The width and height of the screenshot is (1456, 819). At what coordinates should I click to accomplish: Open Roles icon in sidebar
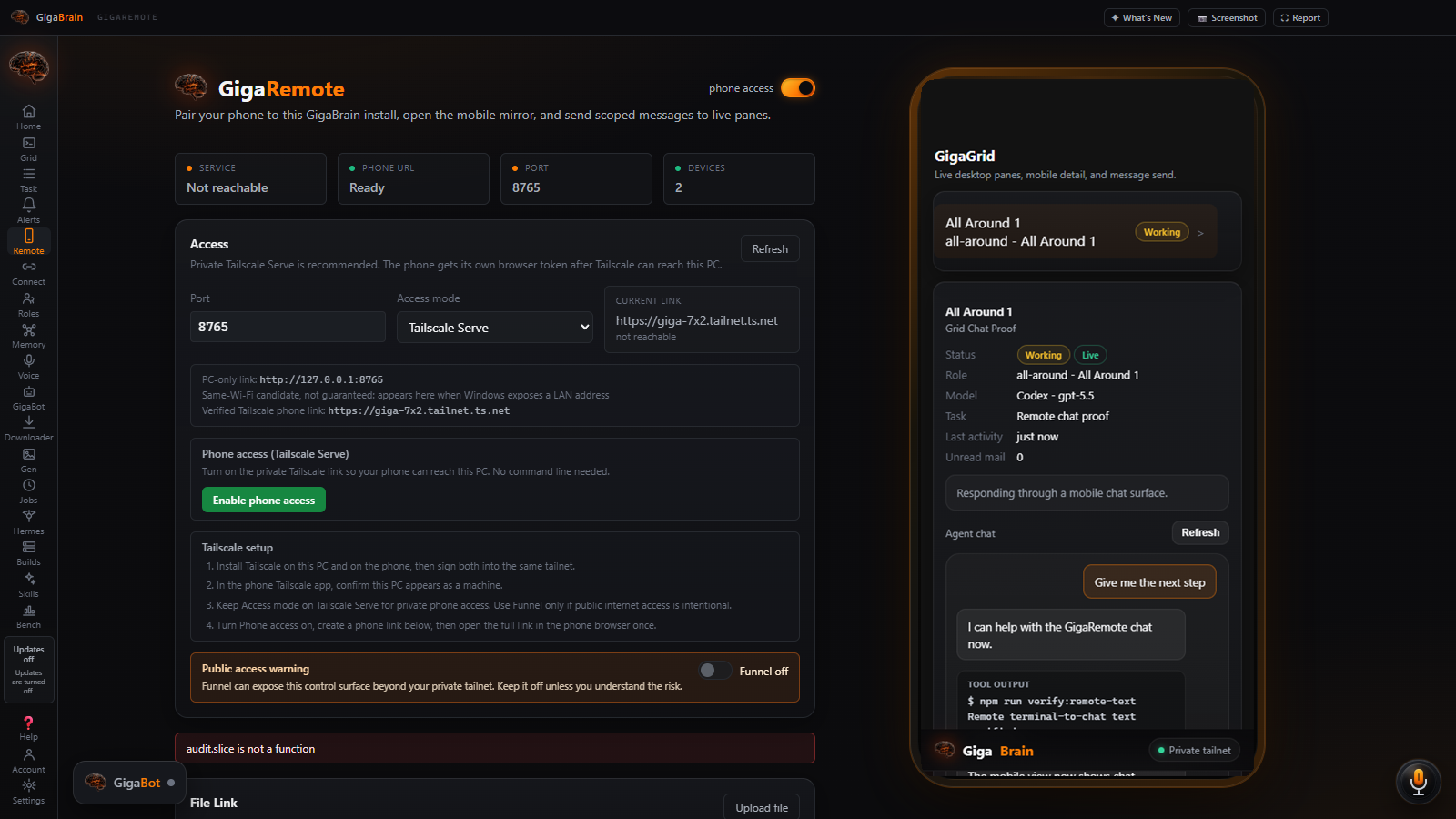pyautogui.click(x=28, y=304)
